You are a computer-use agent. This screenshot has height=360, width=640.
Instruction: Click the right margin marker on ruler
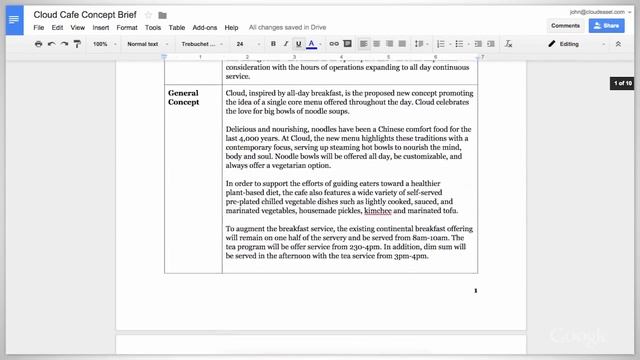478,57
